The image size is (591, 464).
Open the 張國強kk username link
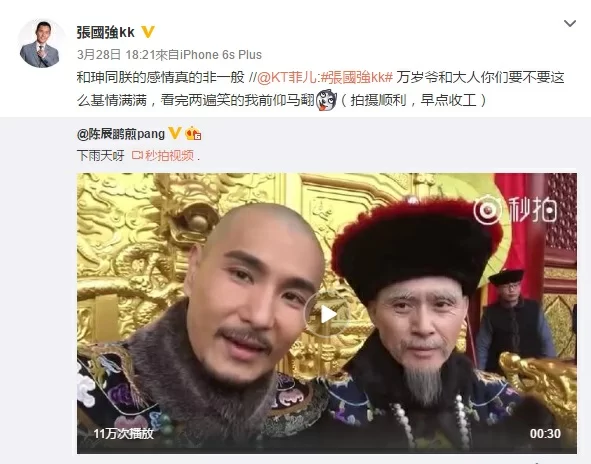point(106,32)
